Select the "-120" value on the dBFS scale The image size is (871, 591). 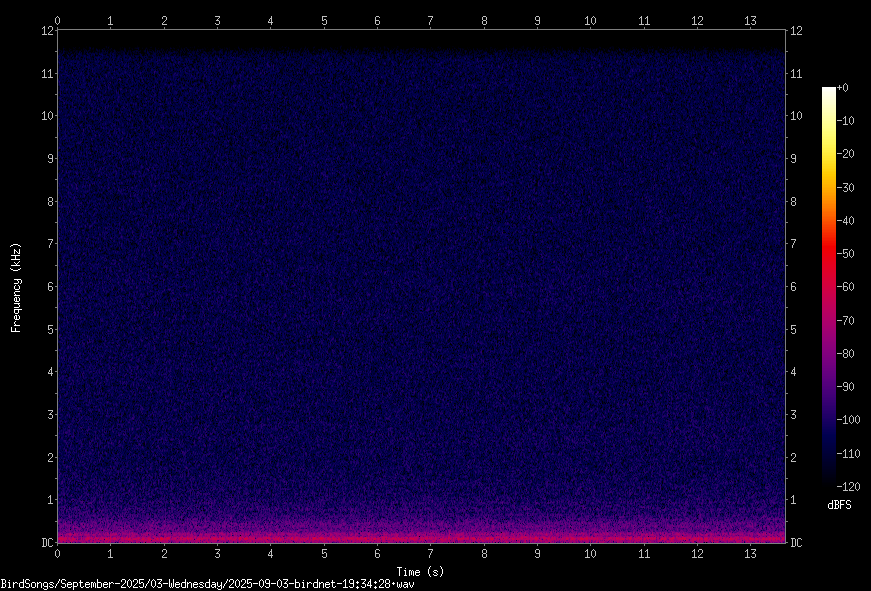tap(849, 487)
